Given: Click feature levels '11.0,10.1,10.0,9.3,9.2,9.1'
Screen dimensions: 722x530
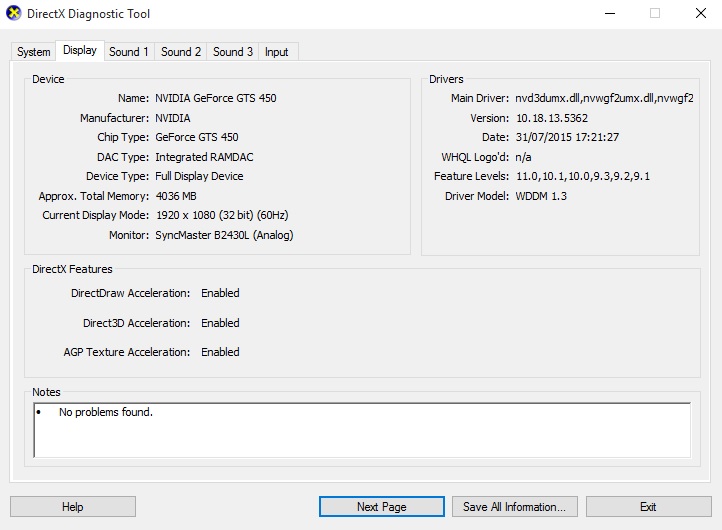Looking at the screenshot, I should coord(582,176).
